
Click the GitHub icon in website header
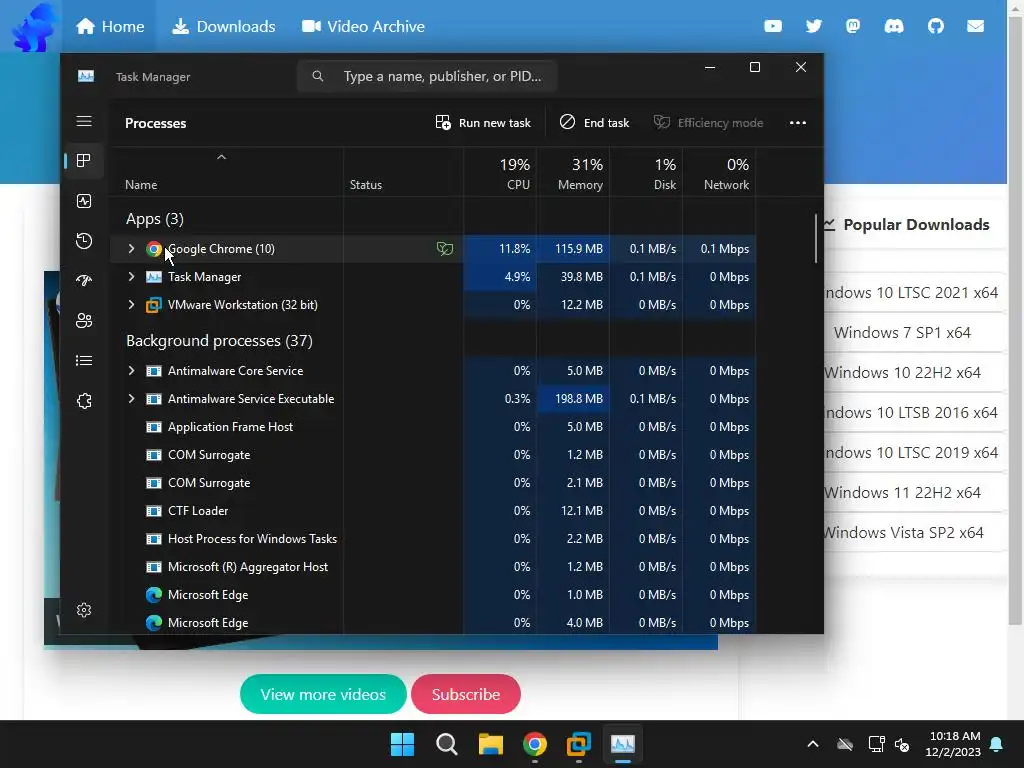click(936, 26)
